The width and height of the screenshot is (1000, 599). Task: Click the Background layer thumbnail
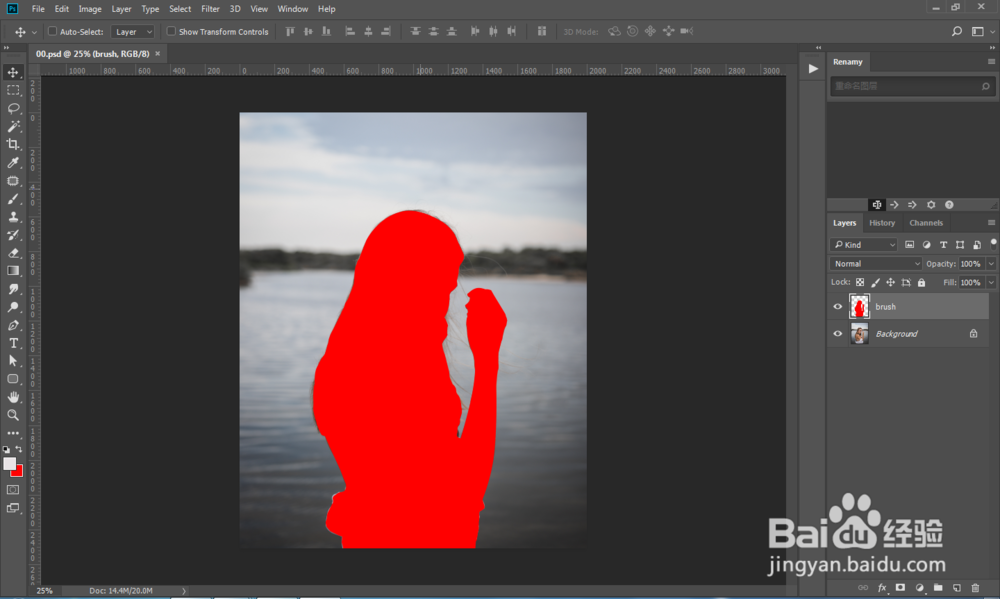click(859, 334)
